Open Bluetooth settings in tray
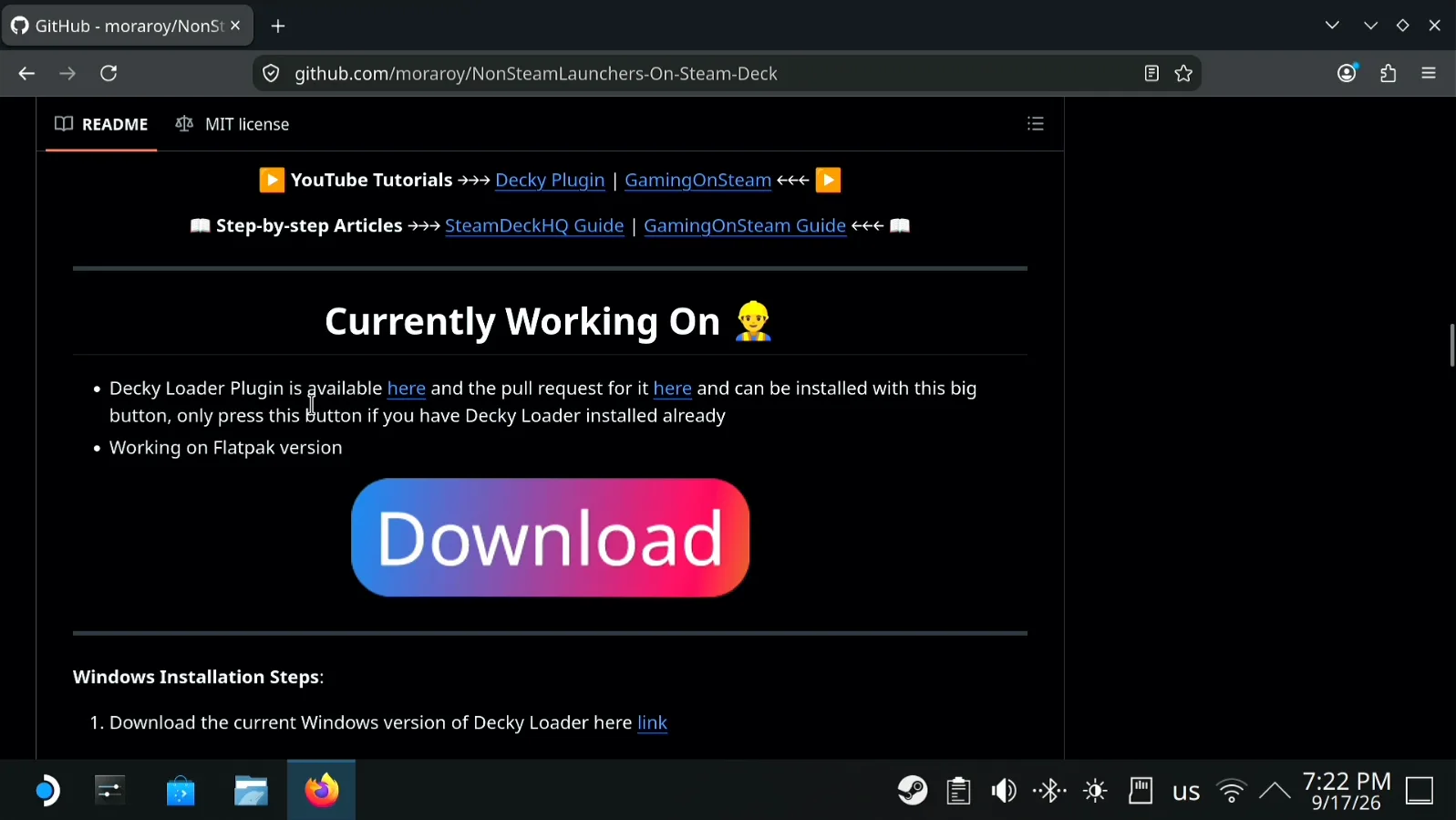 1049,791
